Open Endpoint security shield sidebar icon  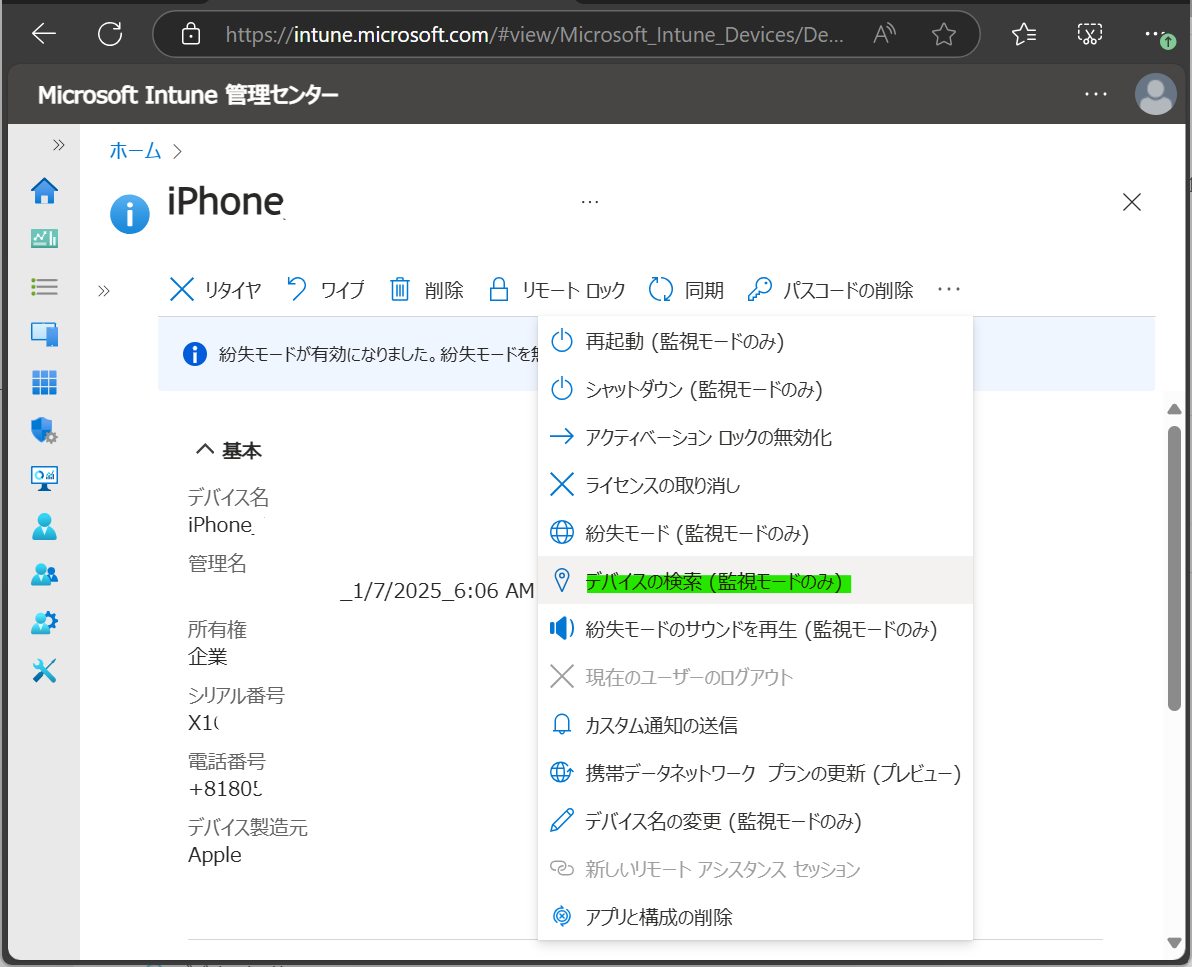pos(44,430)
